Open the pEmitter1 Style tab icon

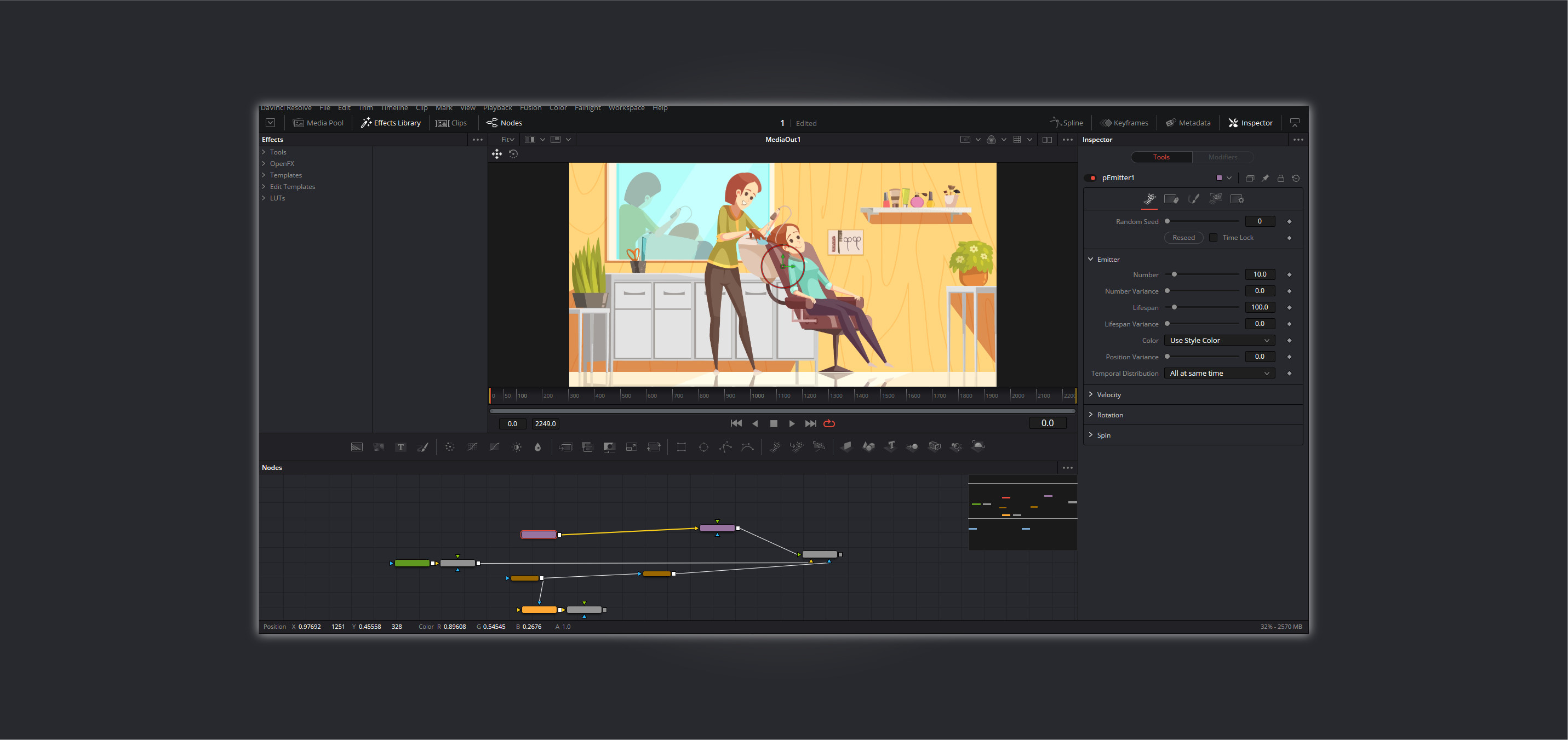[1193, 199]
